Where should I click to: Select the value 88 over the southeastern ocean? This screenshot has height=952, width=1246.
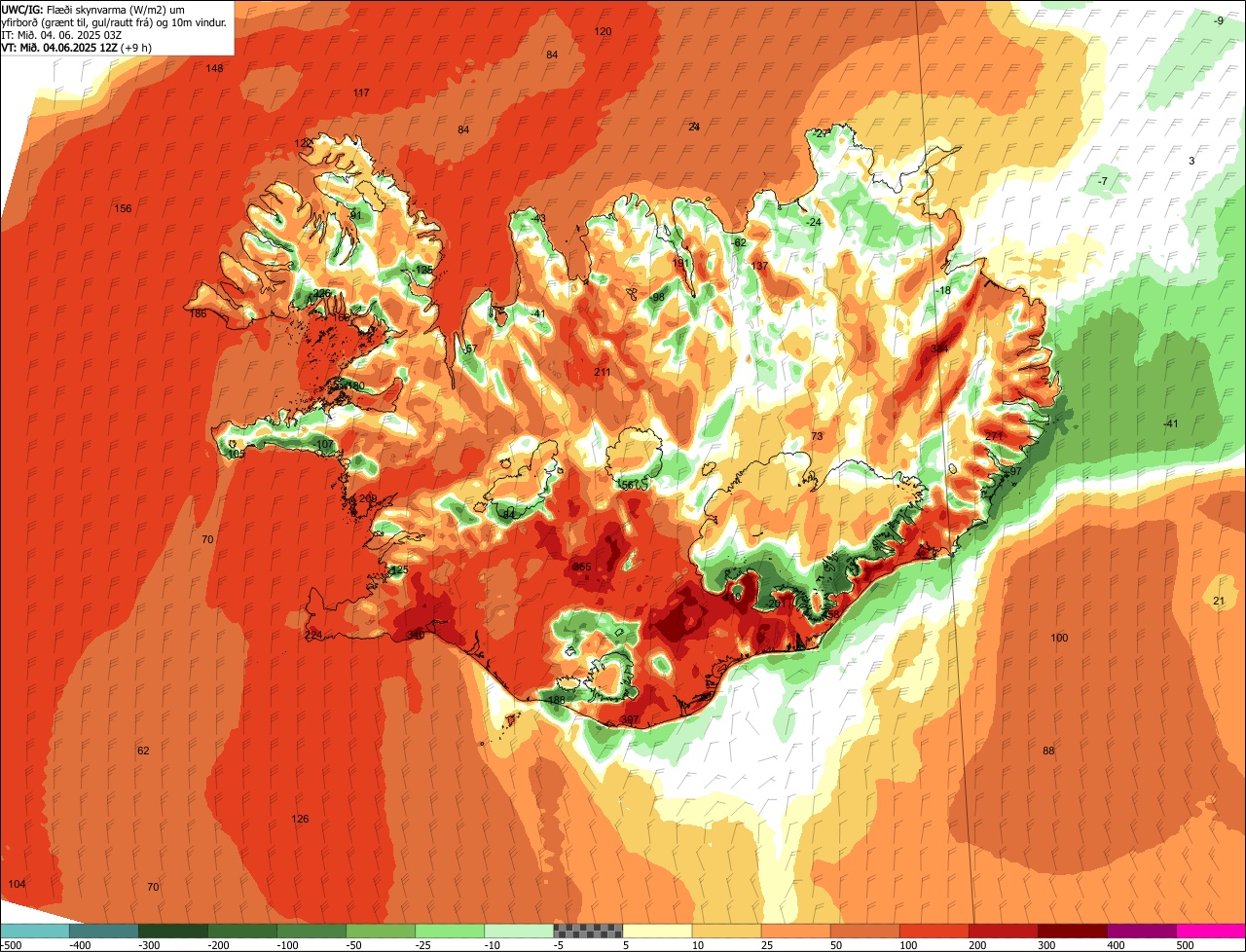[1048, 751]
